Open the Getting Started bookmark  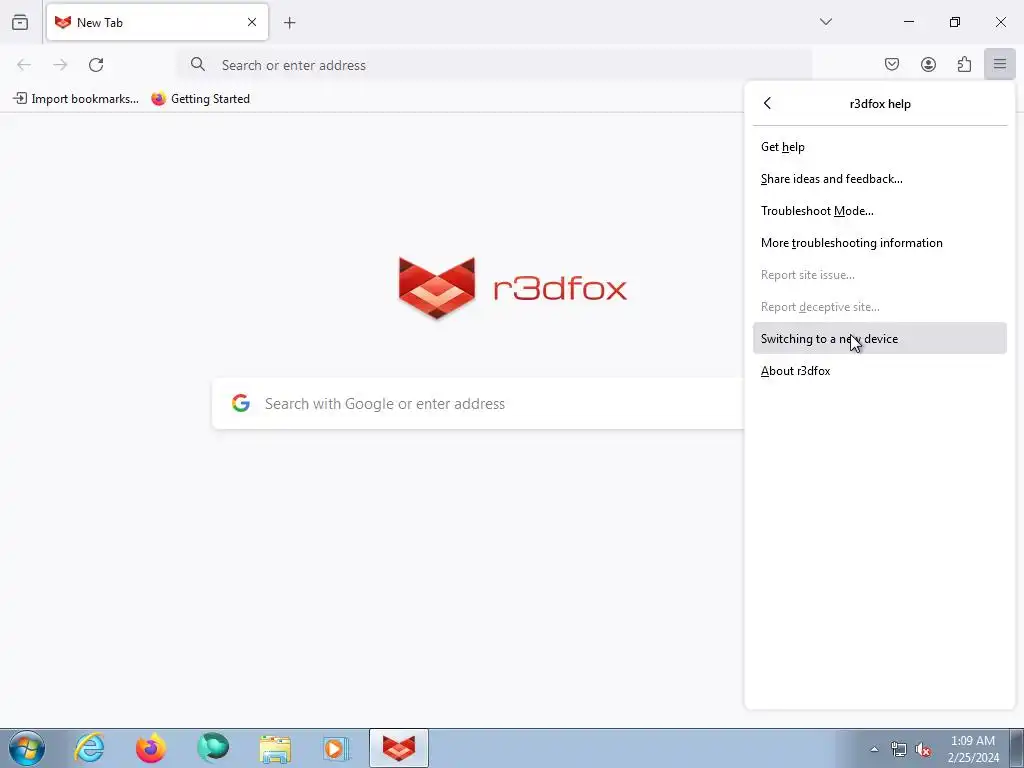pos(200,99)
